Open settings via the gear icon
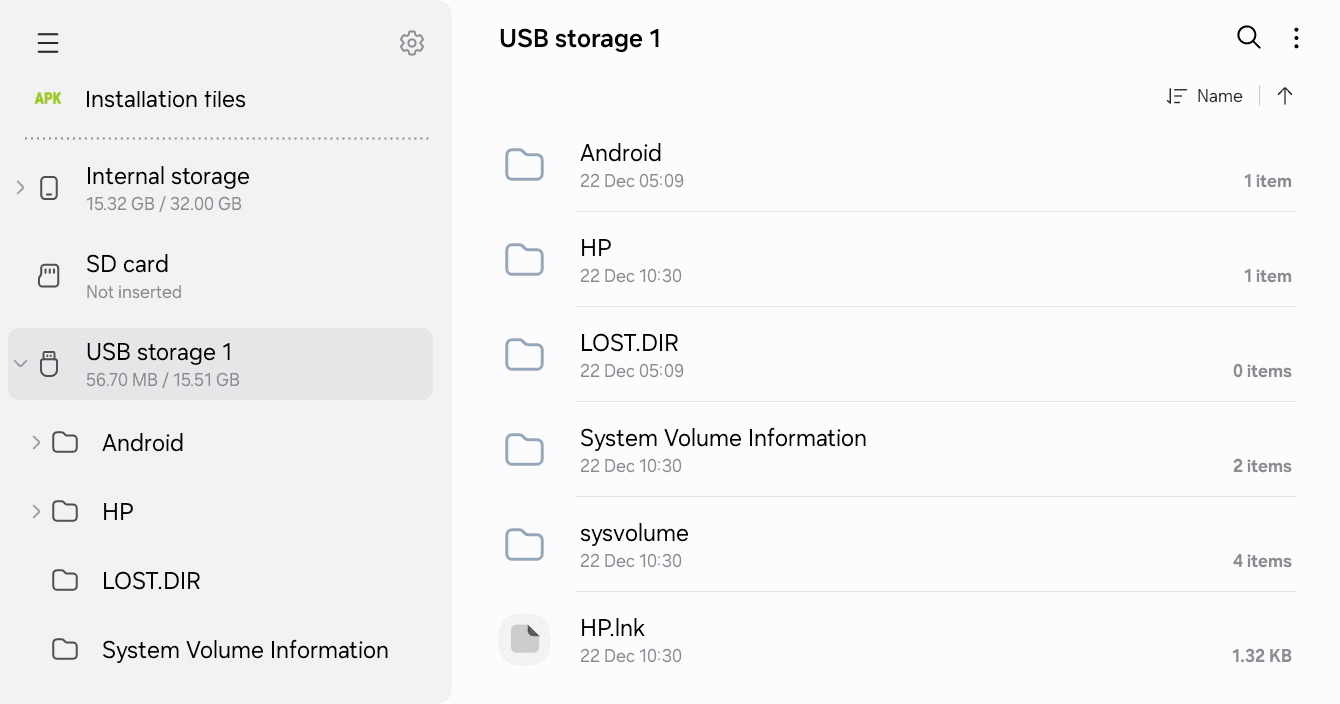The height and width of the screenshot is (704, 1340). pos(412,43)
